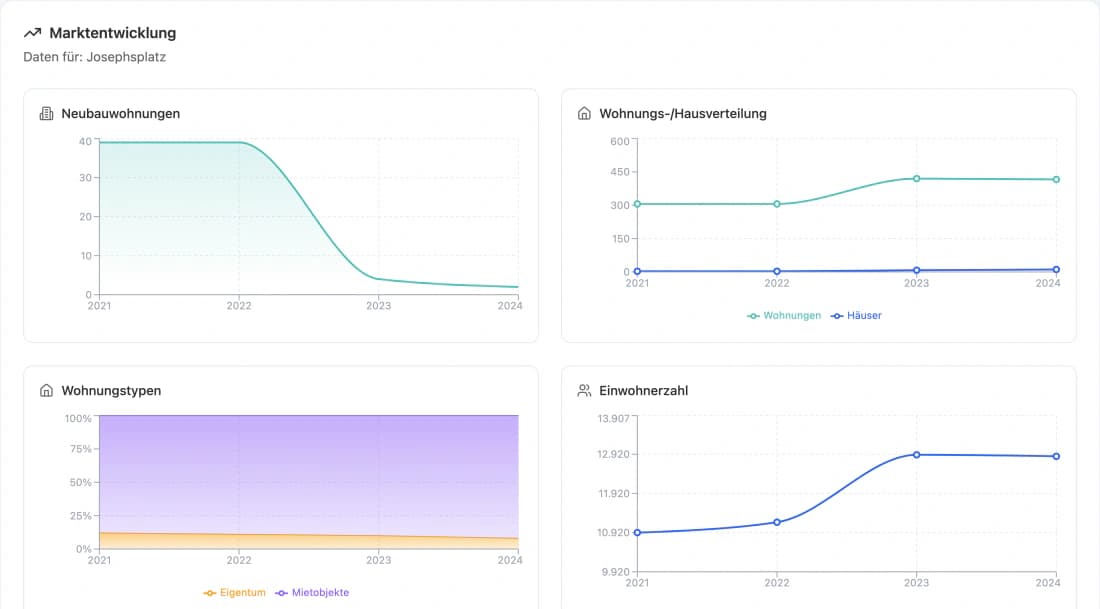Click the Wohnungstypen chart title
Viewport: 1100px width, 609px height.
111,391
